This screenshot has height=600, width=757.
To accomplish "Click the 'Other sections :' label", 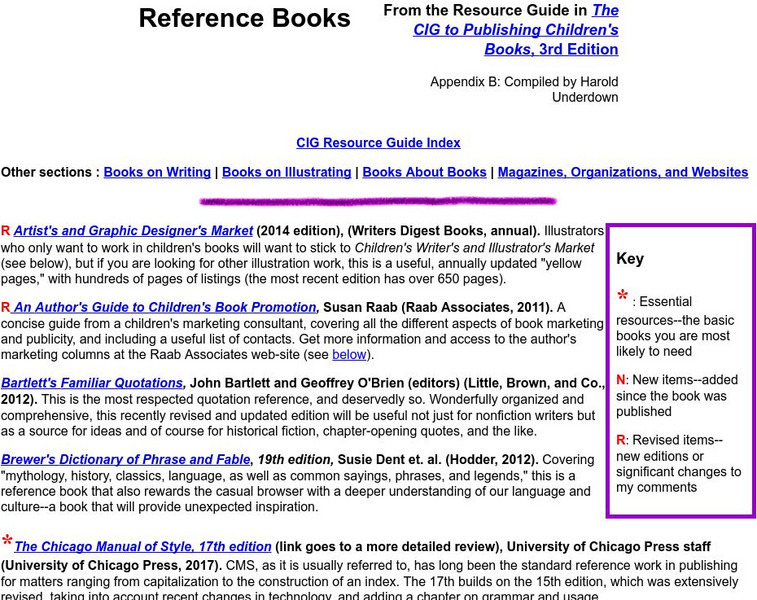I will [50, 172].
